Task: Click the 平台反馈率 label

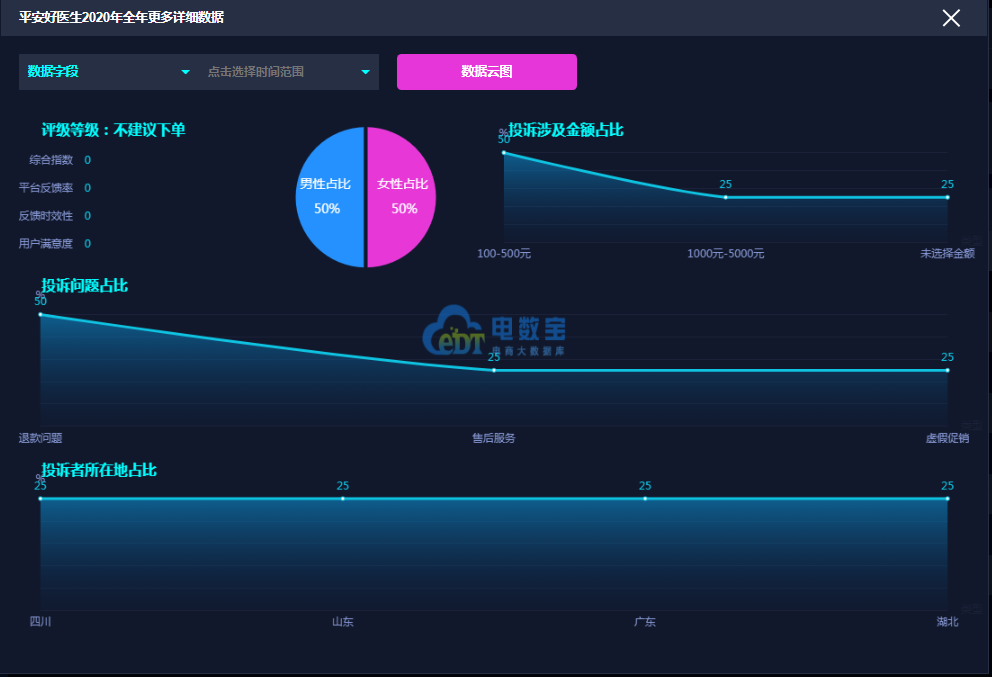Action: click(x=46, y=188)
